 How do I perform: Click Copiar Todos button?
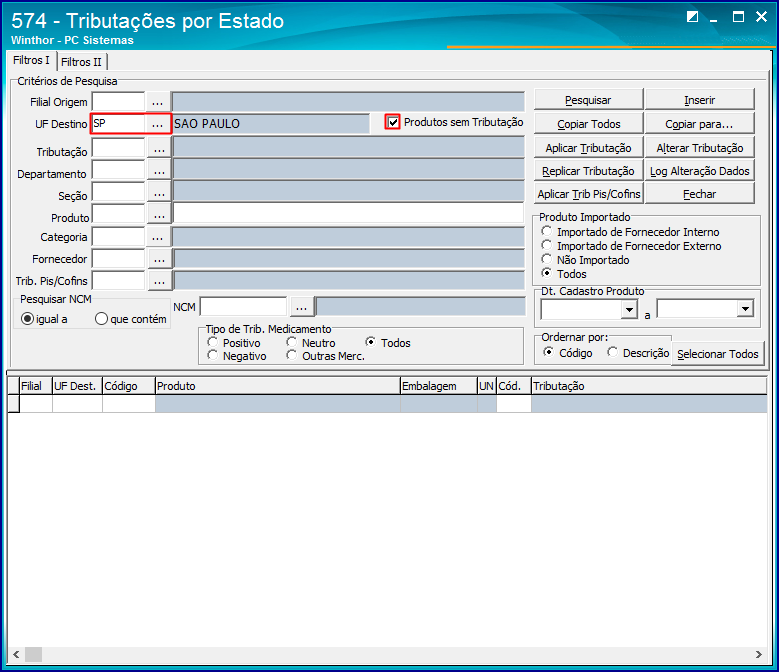[588, 124]
